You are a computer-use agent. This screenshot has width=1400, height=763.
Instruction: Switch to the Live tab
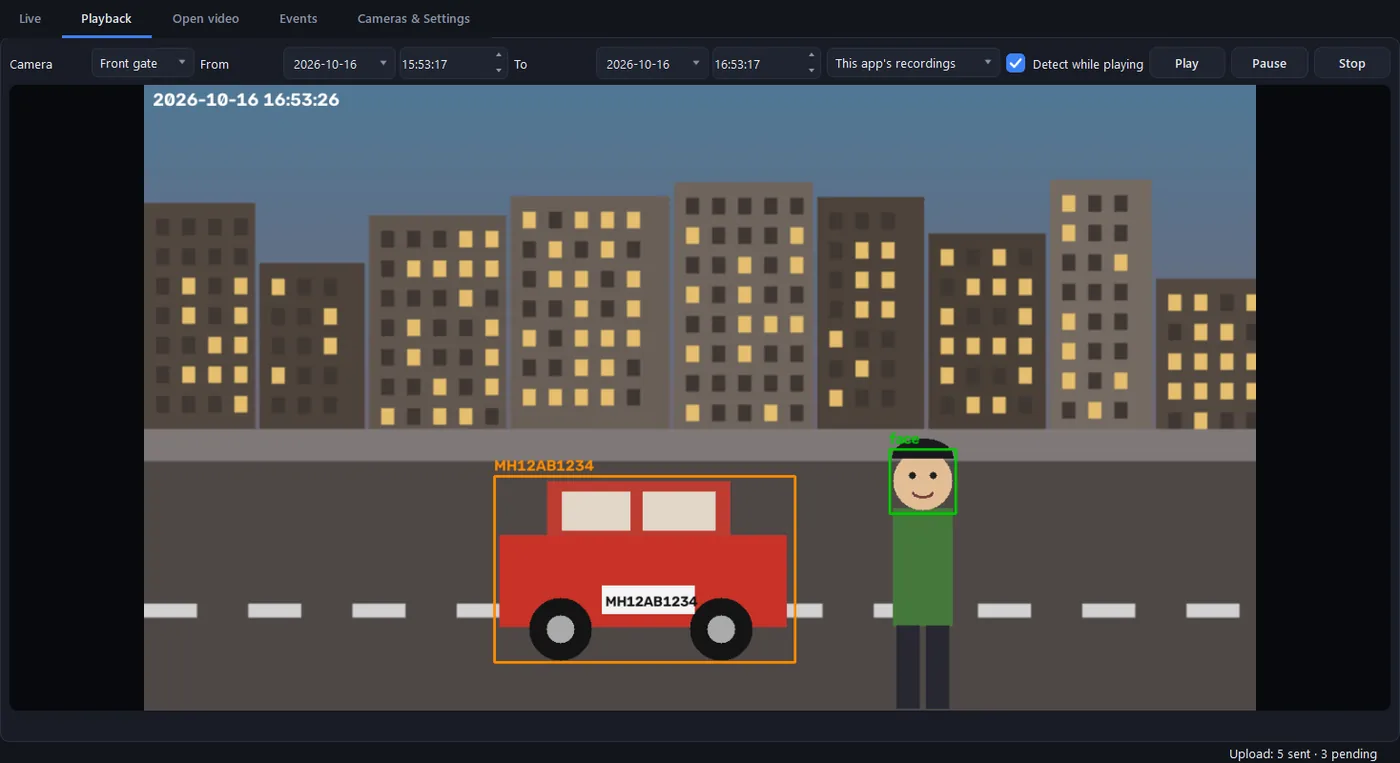(x=30, y=19)
